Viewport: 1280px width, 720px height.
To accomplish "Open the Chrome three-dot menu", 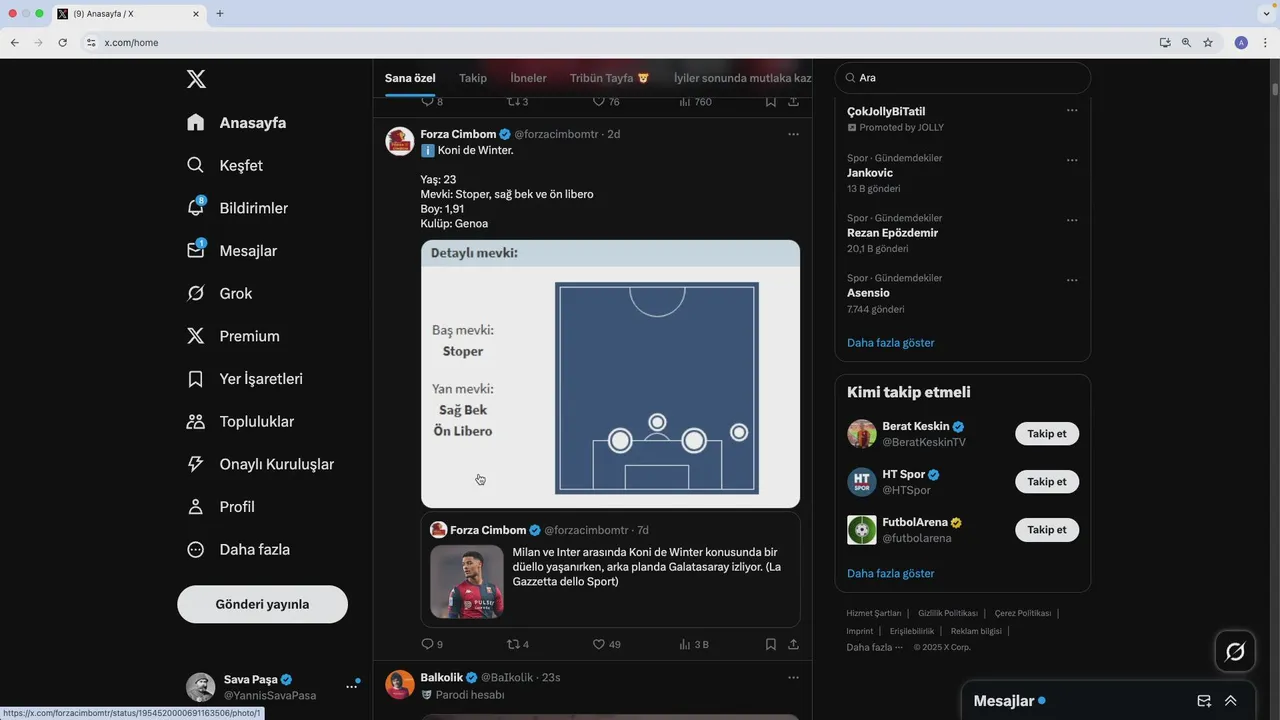I will pyautogui.click(x=1266, y=43).
